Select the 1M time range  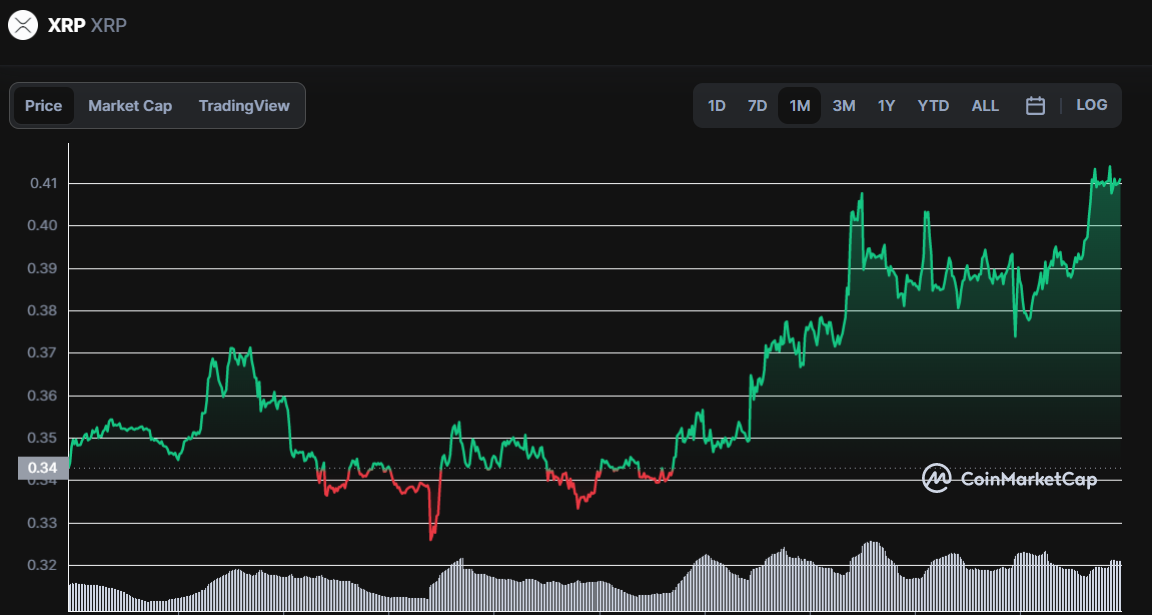coord(799,106)
